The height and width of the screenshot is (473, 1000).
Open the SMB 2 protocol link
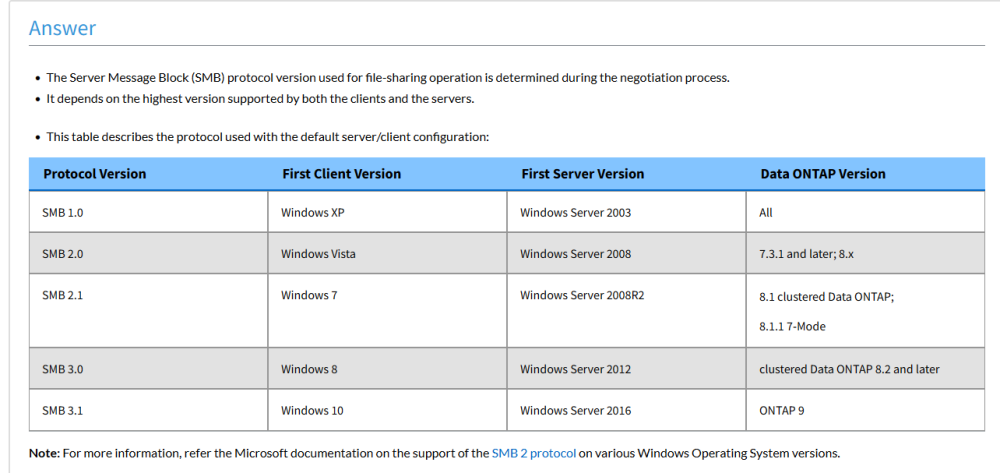[534, 453]
